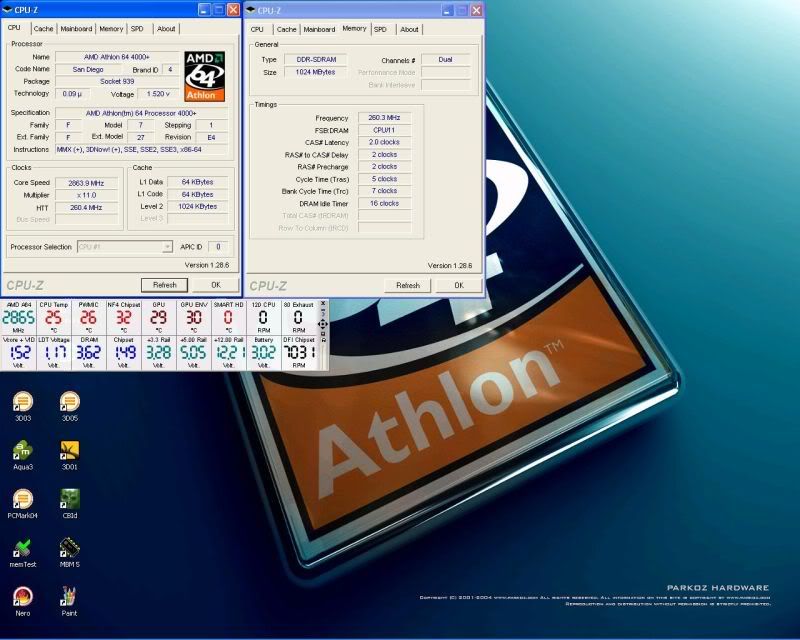Click the CAS# Latency value '2.0 clocks'
The height and width of the screenshot is (640, 800).
[x=384, y=142]
